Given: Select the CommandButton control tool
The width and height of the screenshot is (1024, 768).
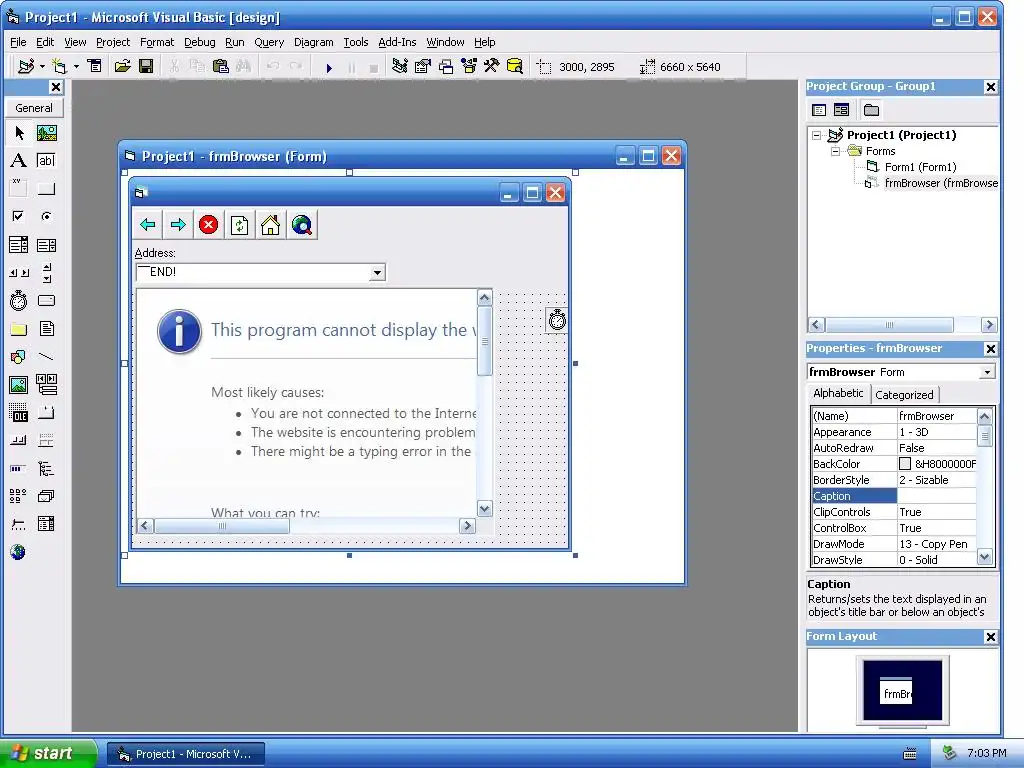Looking at the screenshot, I should (x=46, y=189).
